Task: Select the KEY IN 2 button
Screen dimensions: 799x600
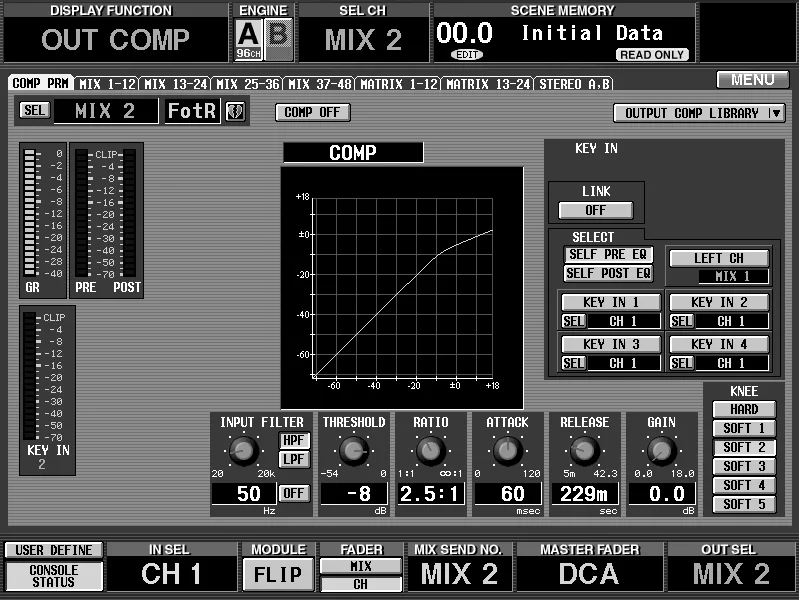Action: click(x=718, y=302)
